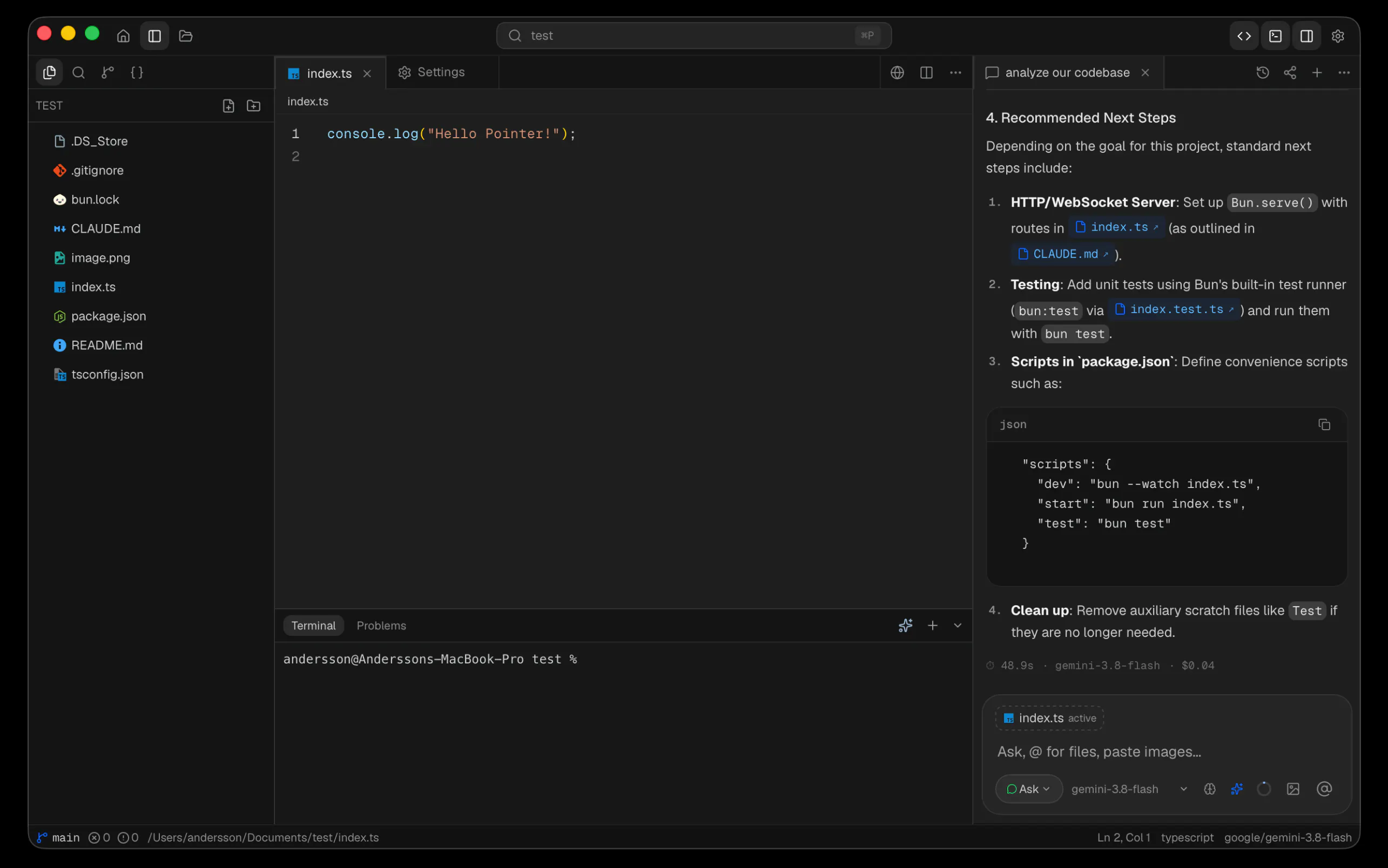Add a new terminal

point(933,626)
